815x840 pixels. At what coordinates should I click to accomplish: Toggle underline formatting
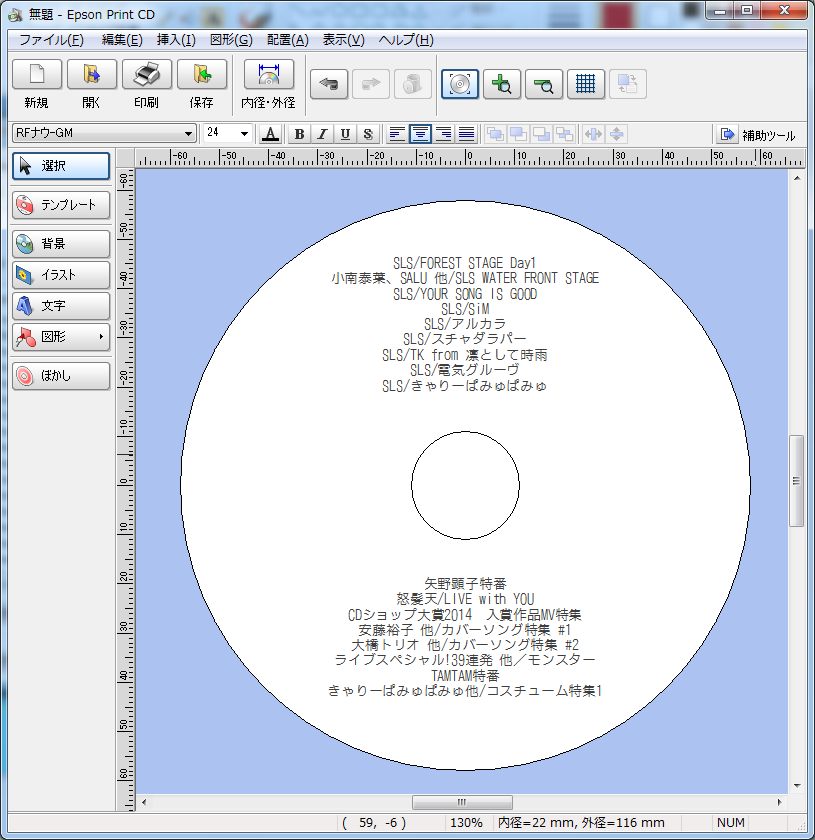[345, 133]
